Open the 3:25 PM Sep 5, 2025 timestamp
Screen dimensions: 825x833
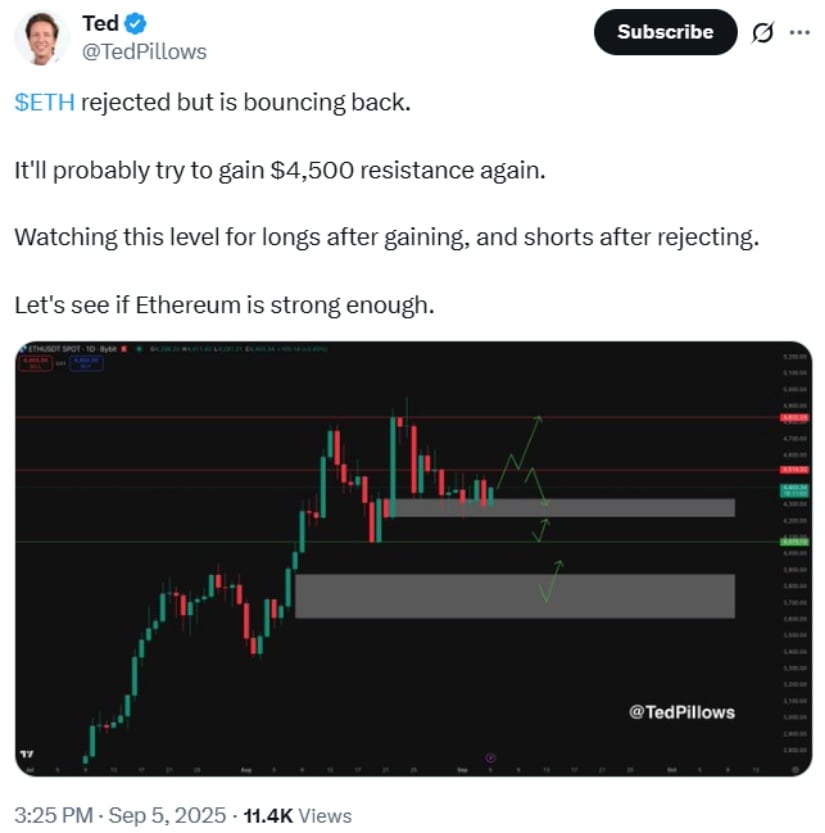tap(120, 815)
